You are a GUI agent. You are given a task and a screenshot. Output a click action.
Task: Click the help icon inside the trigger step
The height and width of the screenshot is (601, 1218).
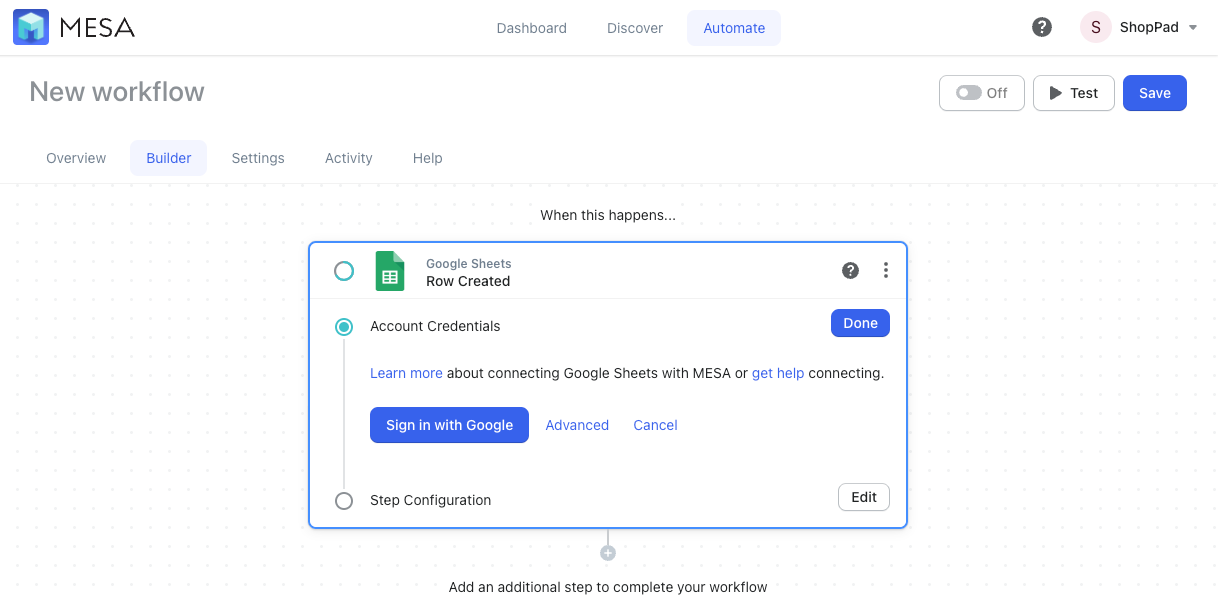coord(850,270)
